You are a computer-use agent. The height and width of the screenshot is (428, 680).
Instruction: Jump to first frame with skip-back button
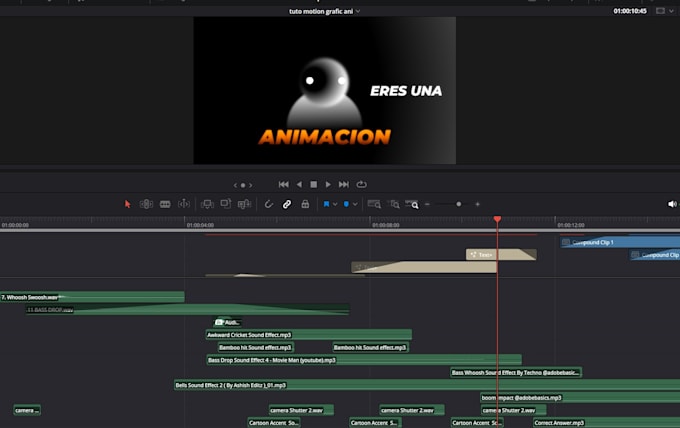[x=284, y=185]
